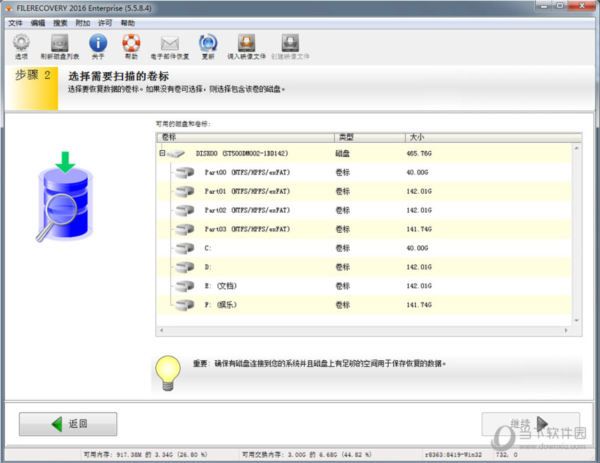Click the 刷新磁盘列表 refresh disk list icon
The width and height of the screenshot is (600, 463).
click(x=60, y=42)
